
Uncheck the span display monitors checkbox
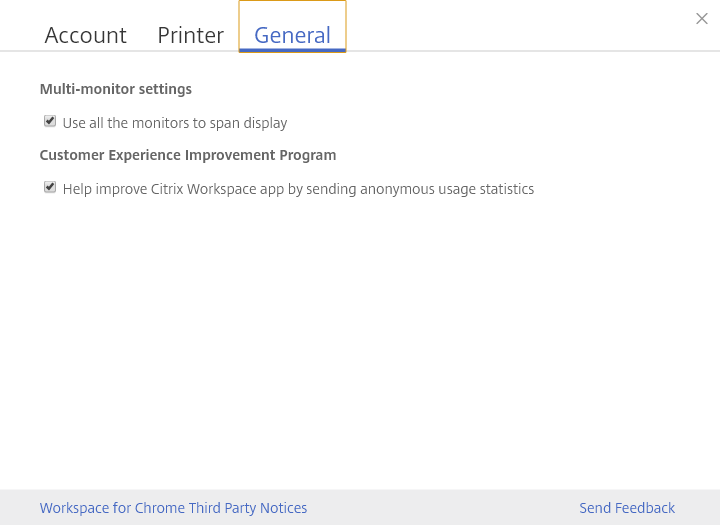click(50, 121)
